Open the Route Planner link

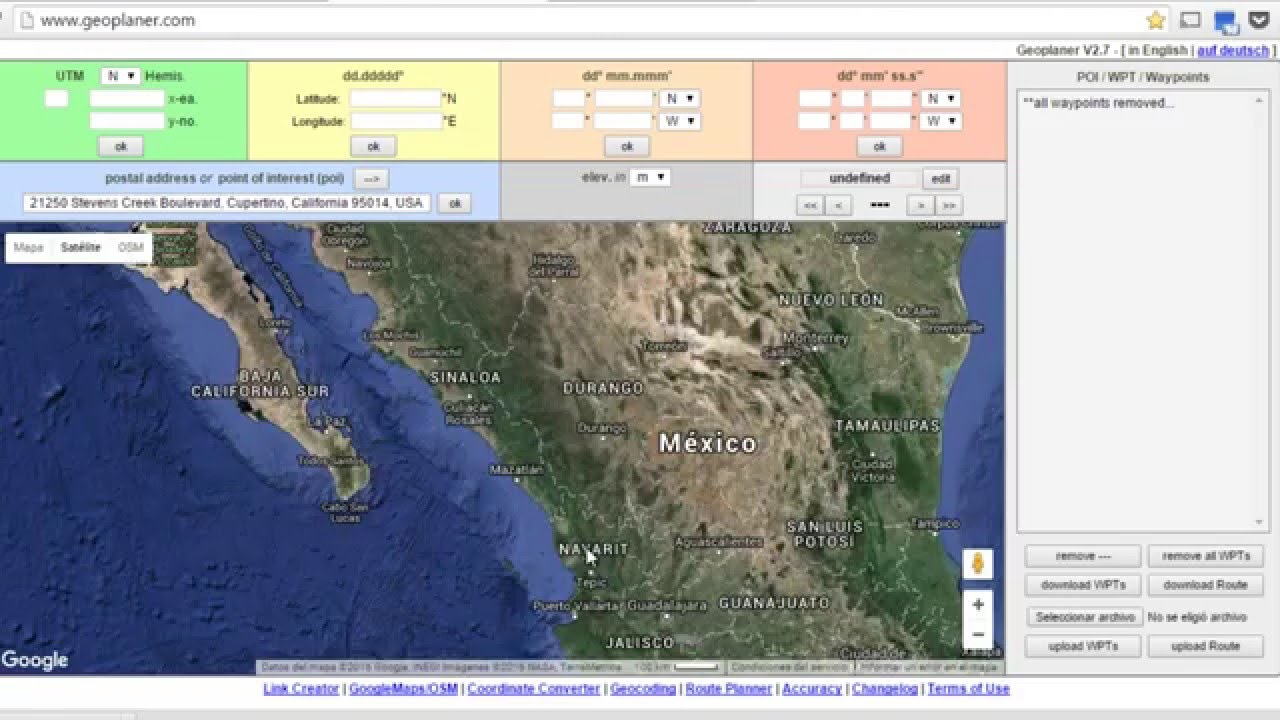pyautogui.click(x=729, y=689)
